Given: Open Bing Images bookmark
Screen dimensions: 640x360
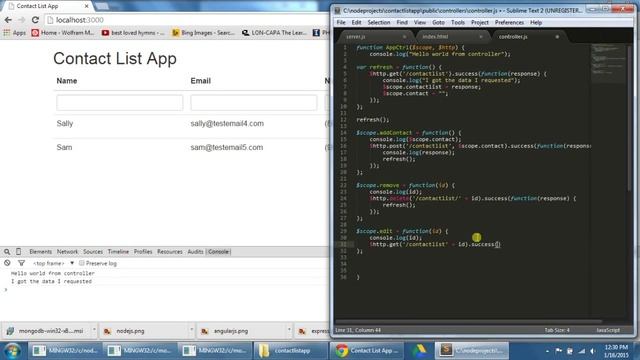Looking at the screenshot, I should pos(203,33).
